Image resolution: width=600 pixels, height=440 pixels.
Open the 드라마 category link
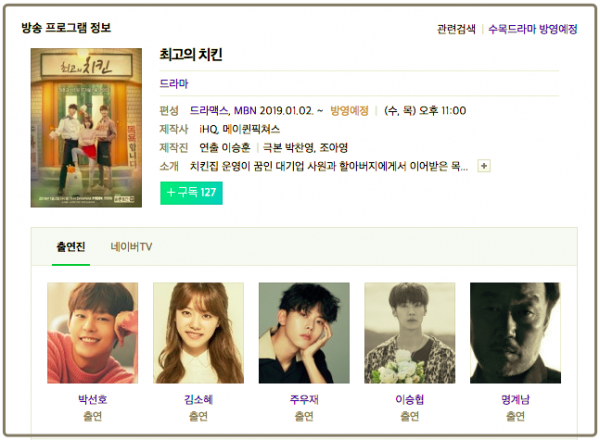click(174, 83)
